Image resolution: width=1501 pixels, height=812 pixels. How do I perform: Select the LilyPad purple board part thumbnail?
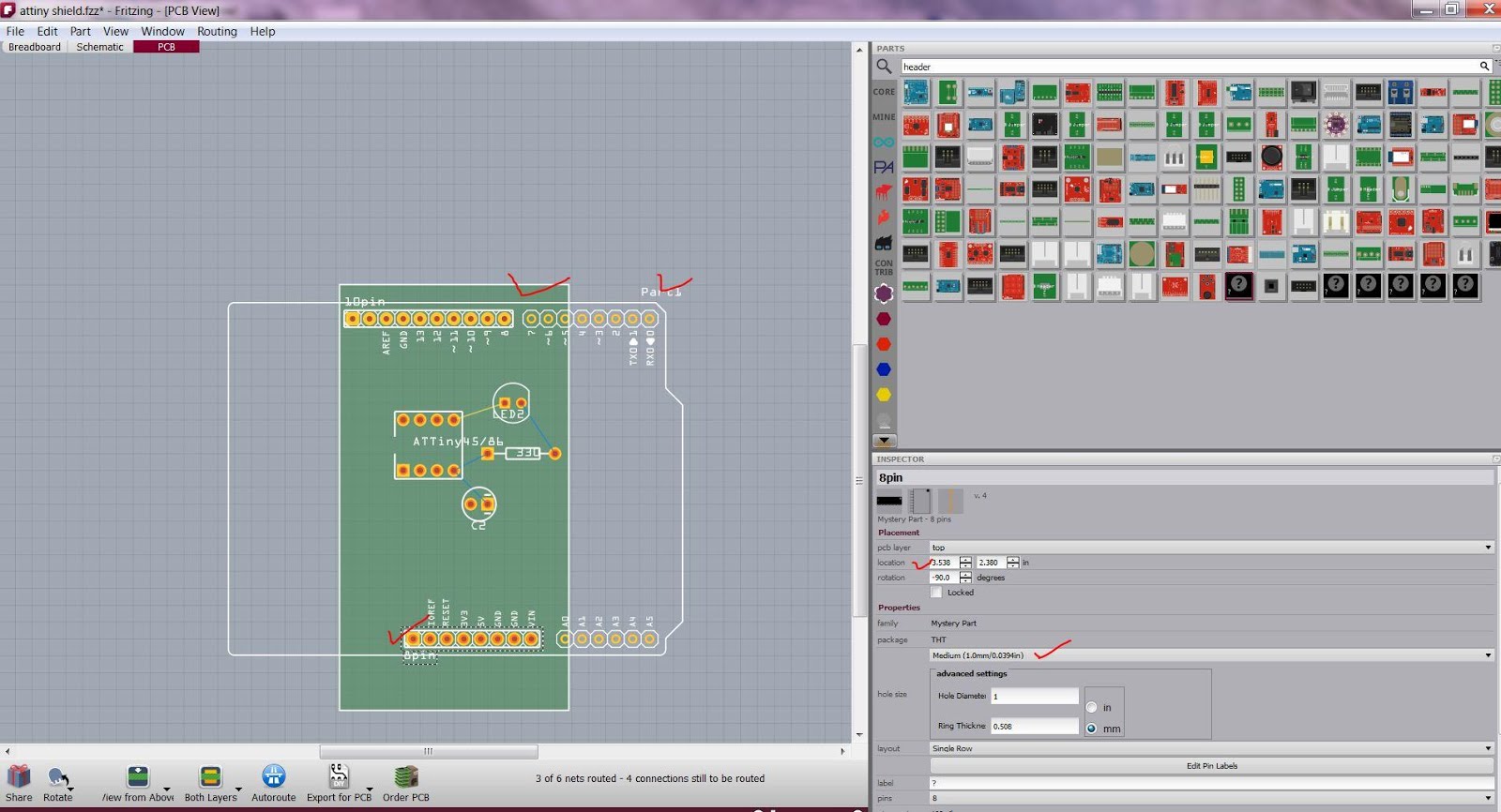1336,125
